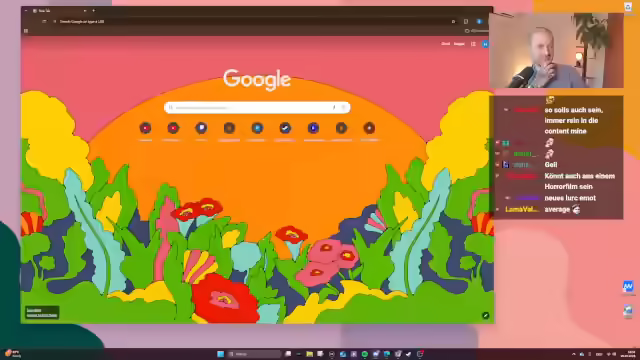Open Steam from the taskbar
640x360 pixels.
409,354
